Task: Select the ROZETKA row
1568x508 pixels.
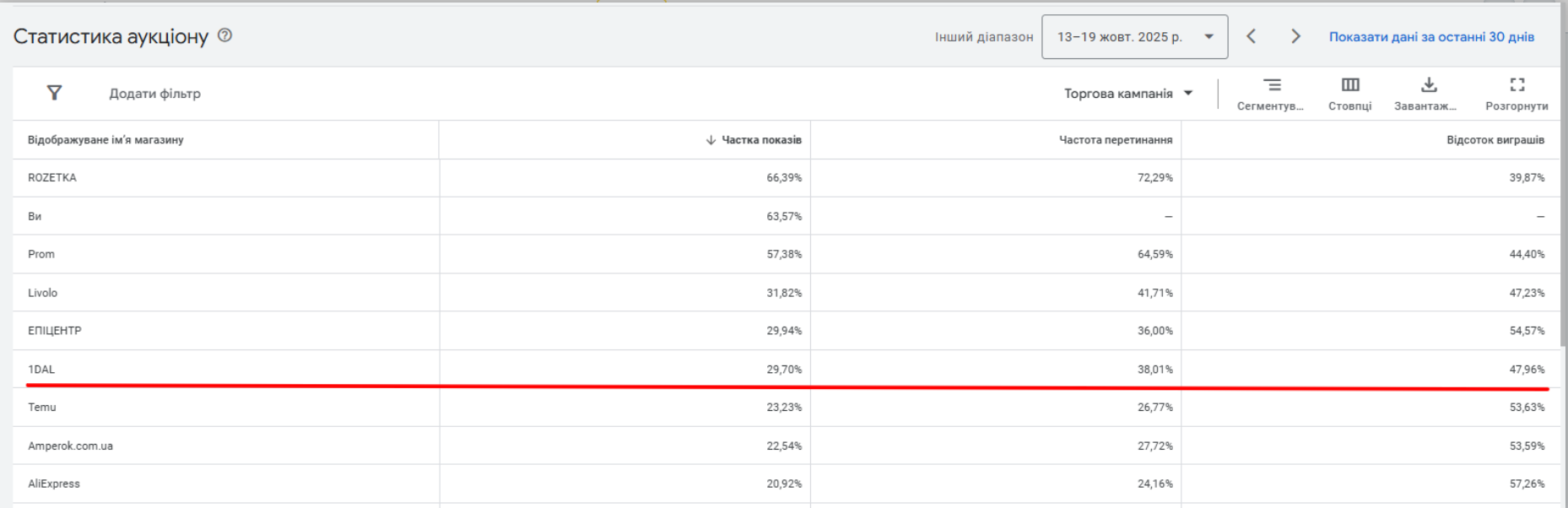Action: tap(52, 178)
